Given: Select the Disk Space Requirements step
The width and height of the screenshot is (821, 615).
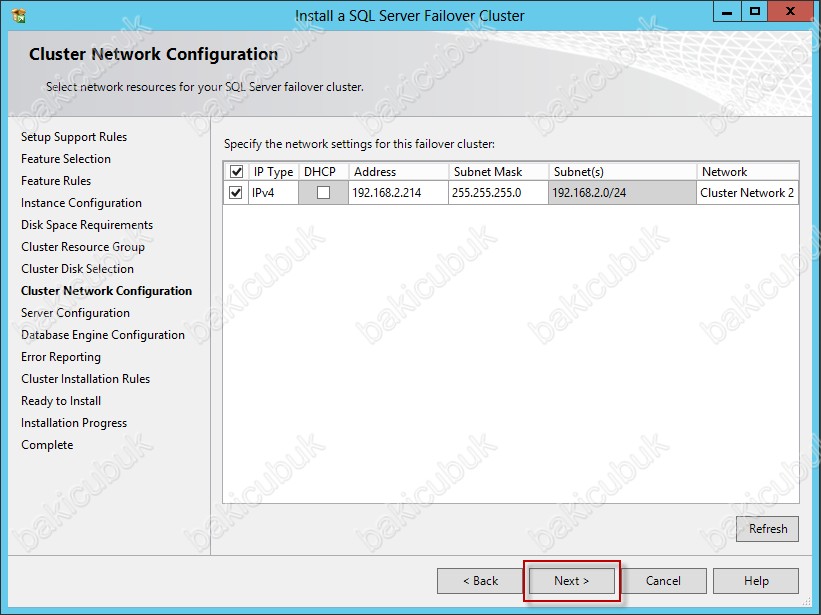Looking at the screenshot, I should click(87, 225).
